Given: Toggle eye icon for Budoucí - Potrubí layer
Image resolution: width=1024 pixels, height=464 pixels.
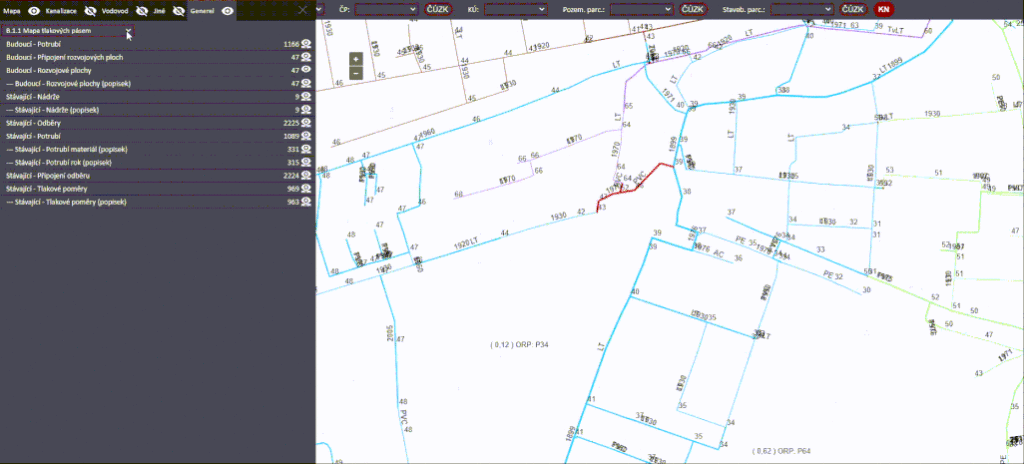Looking at the screenshot, I should [x=308, y=45].
